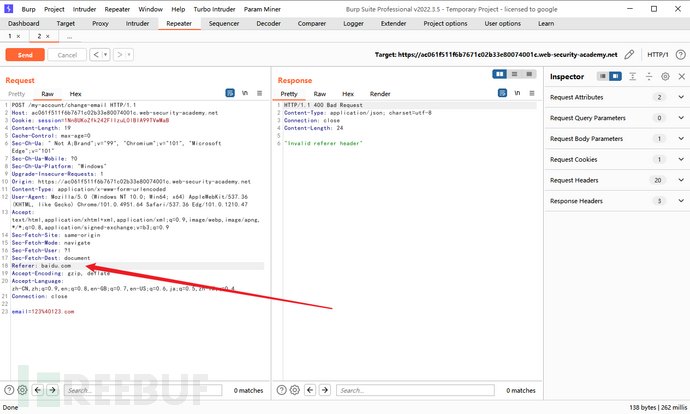Edit target with the pencil icon
690x414 pixels.
point(629,54)
